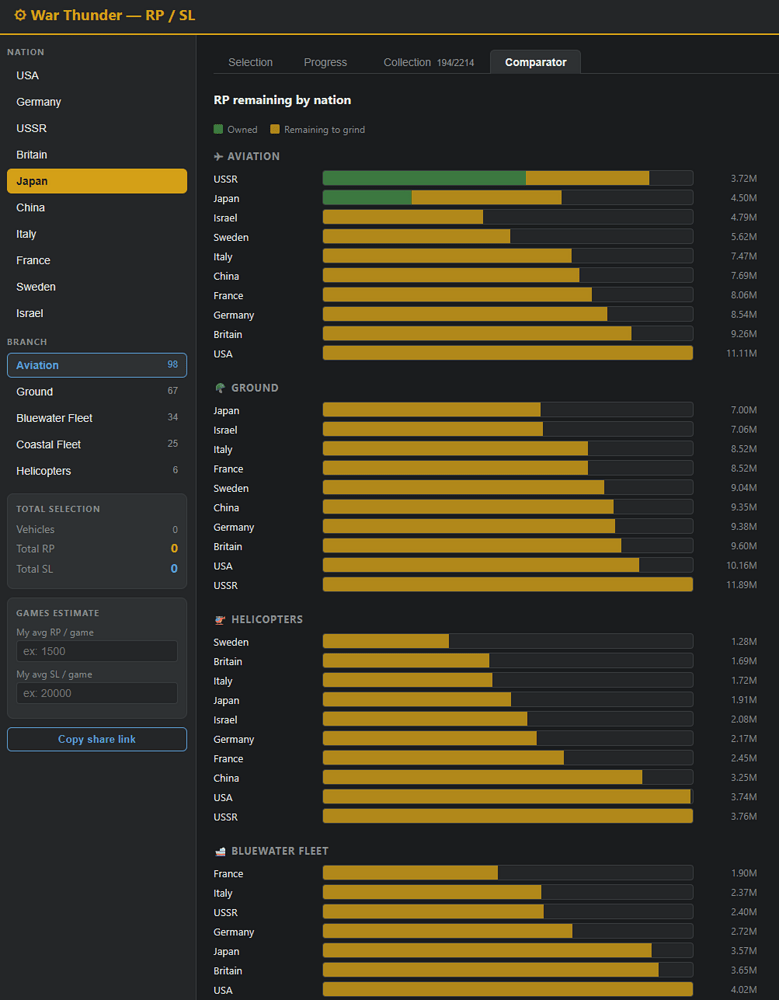
Task: Click the USSR aviation progress bar
Action: click(x=508, y=179)
